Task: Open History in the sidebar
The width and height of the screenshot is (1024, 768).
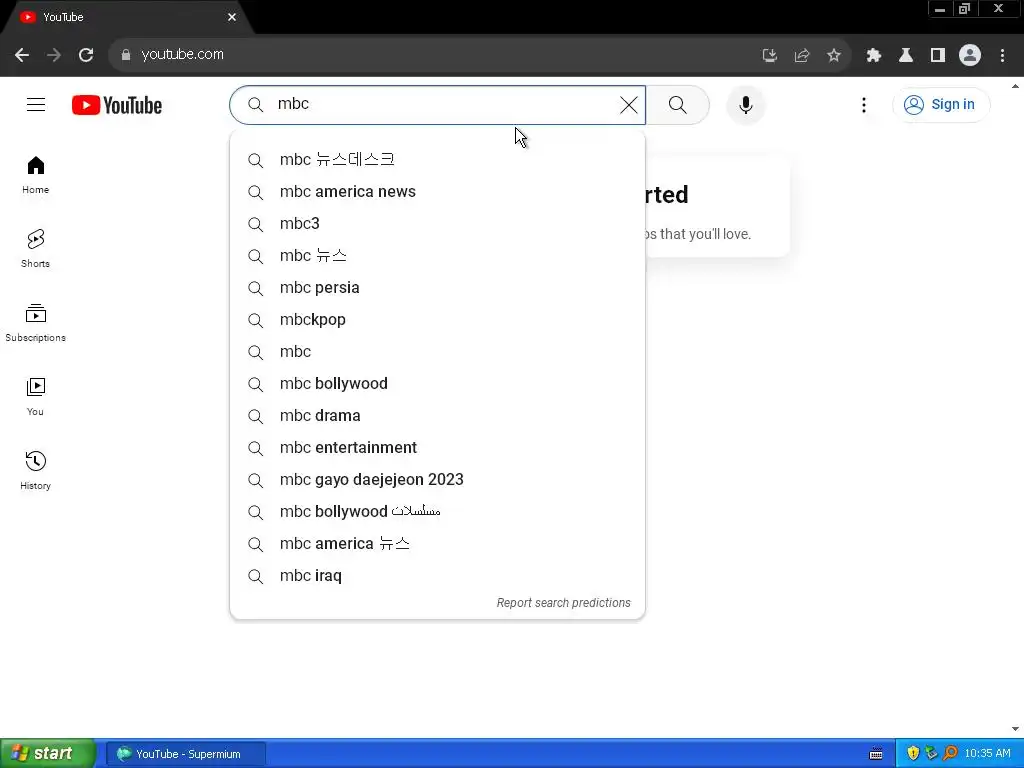Action: pos(35,471)
